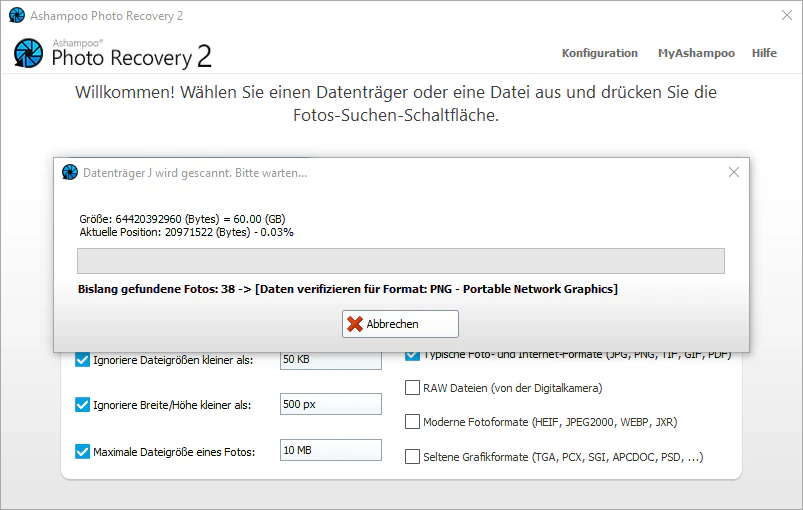Disable Ignoriere Breite/Höhe kleiner als option
The width and height of the screenshot is (803, 510).
[82, 405]
